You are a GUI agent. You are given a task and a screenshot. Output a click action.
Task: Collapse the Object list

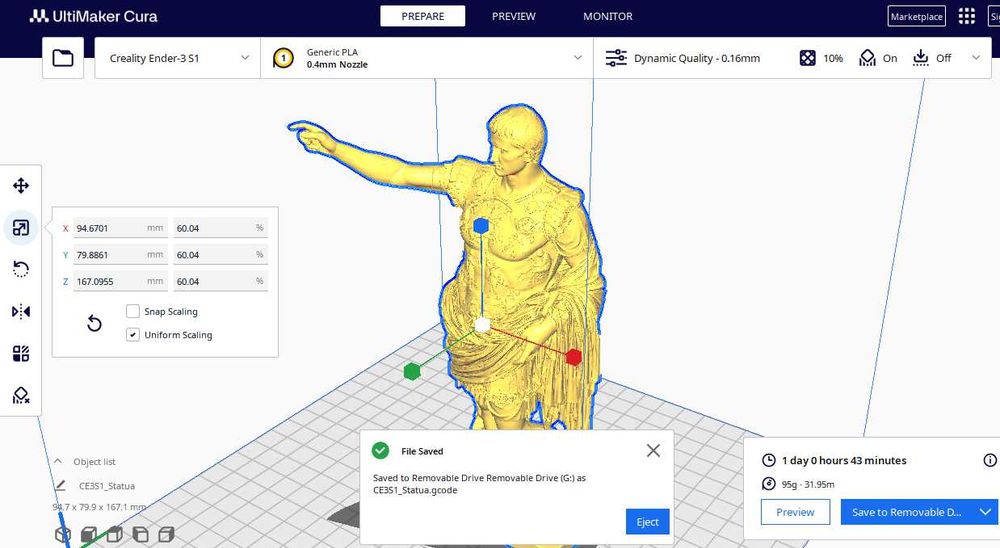58,461
